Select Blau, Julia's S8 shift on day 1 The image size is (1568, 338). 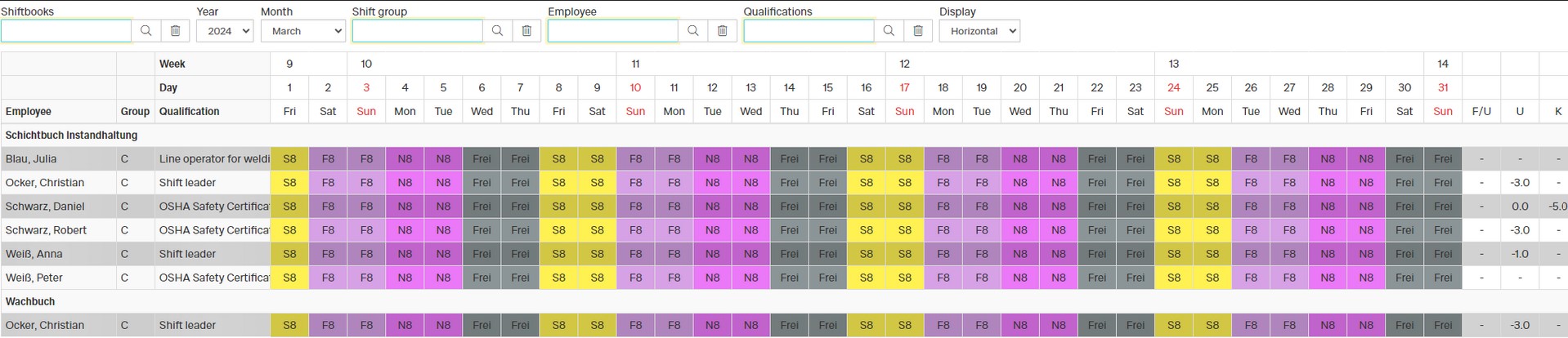click(289, 159)
